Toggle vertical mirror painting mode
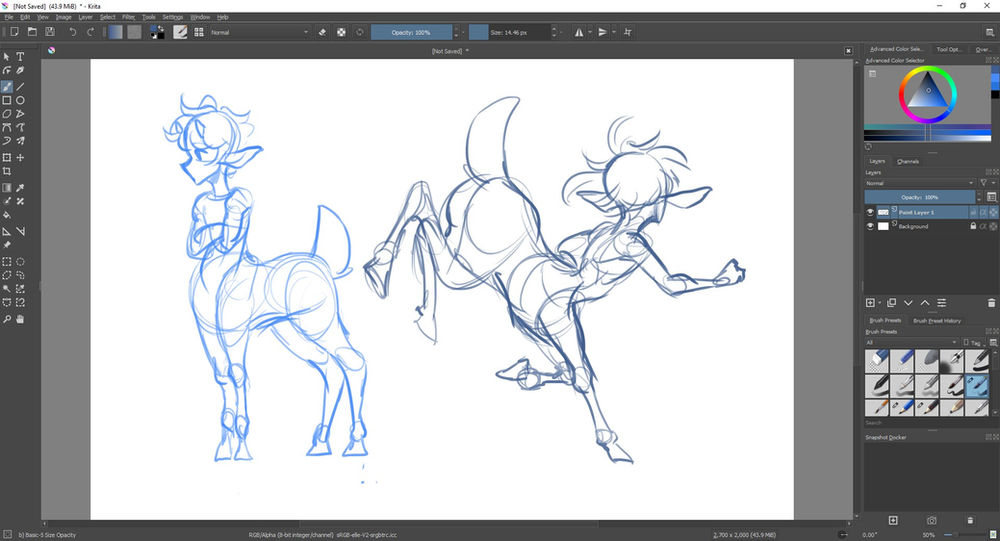This screenshot has width=1000, height=541. tap(603, 32)
